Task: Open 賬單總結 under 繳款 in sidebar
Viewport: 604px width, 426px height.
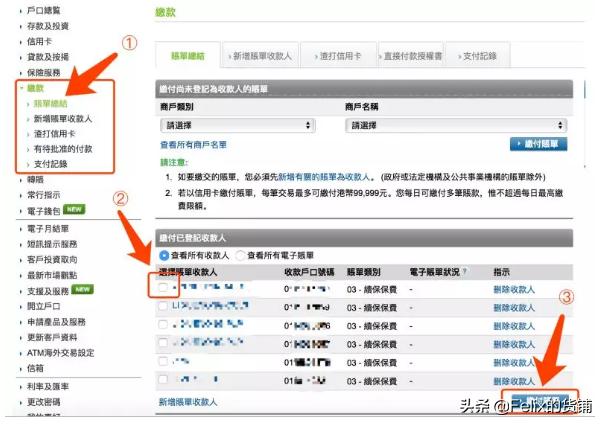Action: click(x=50, y=104)
